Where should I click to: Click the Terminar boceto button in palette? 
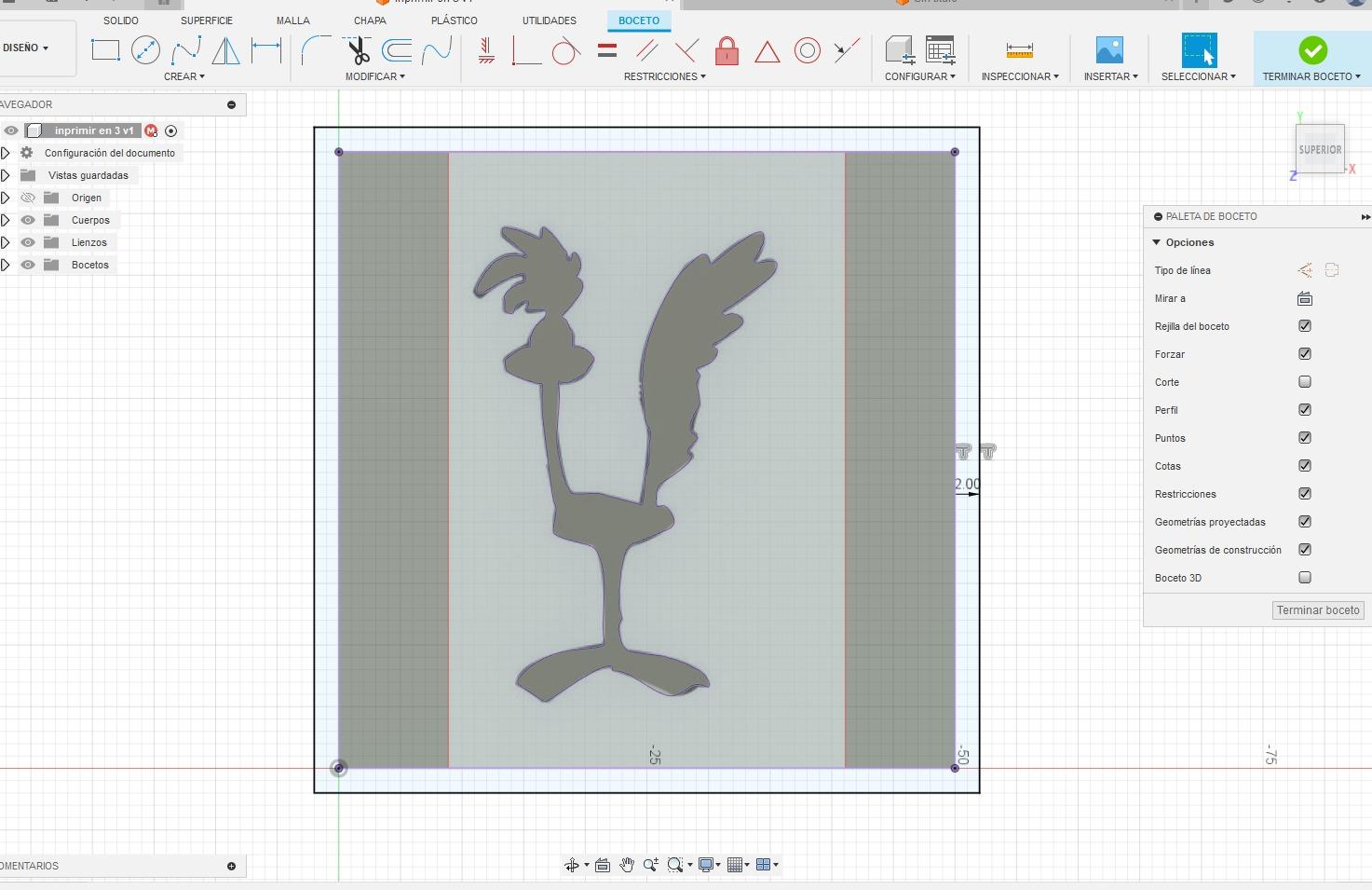pos(1318,610)
